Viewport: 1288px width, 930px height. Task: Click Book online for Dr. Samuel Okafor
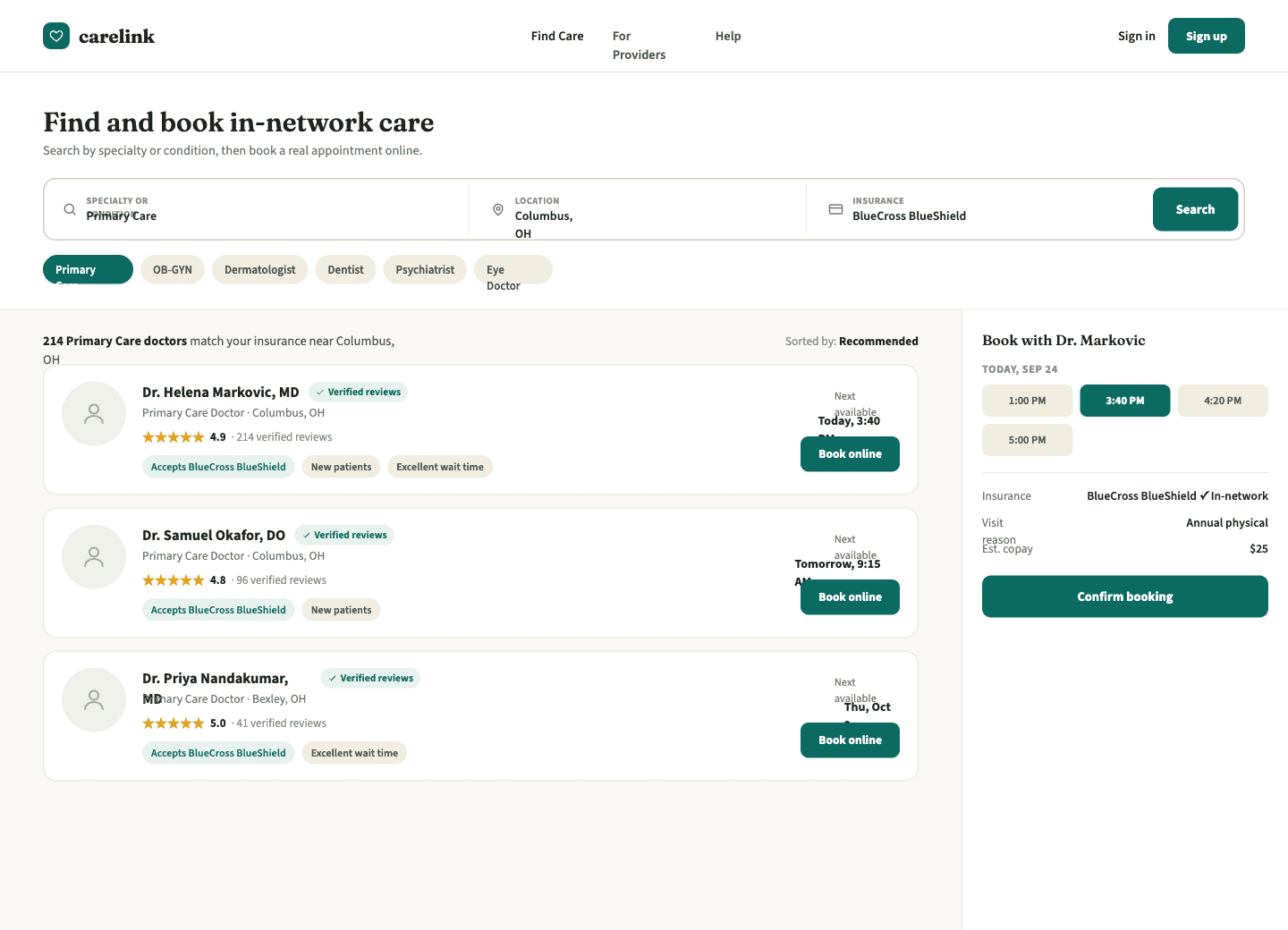850,596
